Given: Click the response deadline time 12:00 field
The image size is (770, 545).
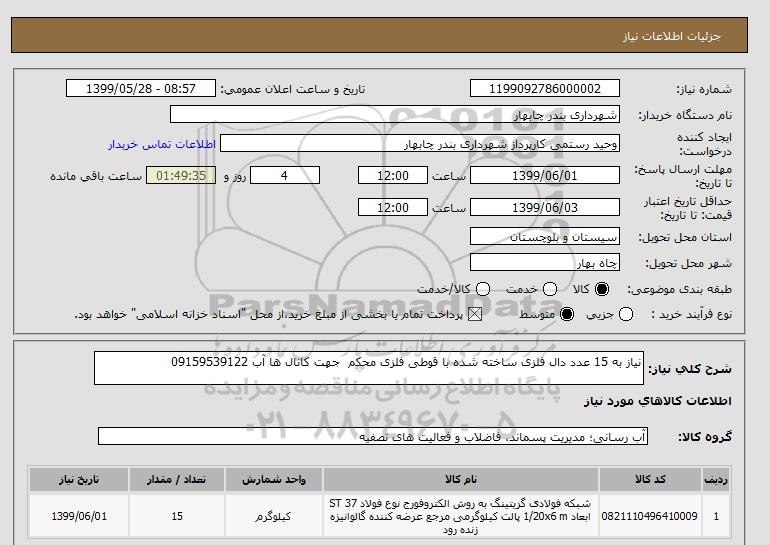Looking at the screenshot, I should [393, 175].
